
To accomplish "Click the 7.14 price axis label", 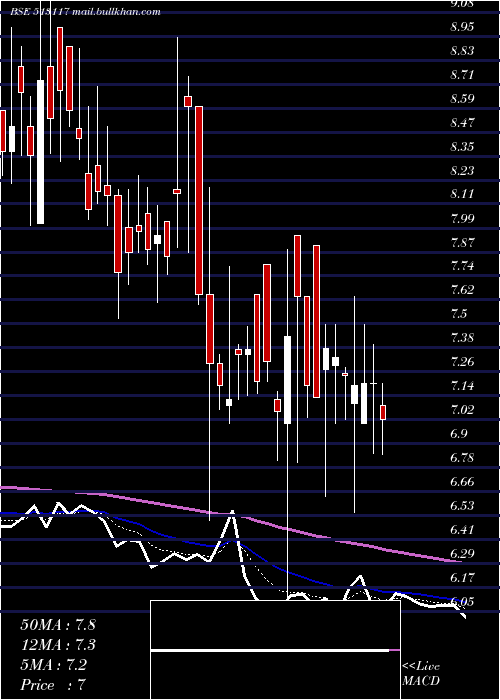I will pyautogui.click(x=462, y=386).
